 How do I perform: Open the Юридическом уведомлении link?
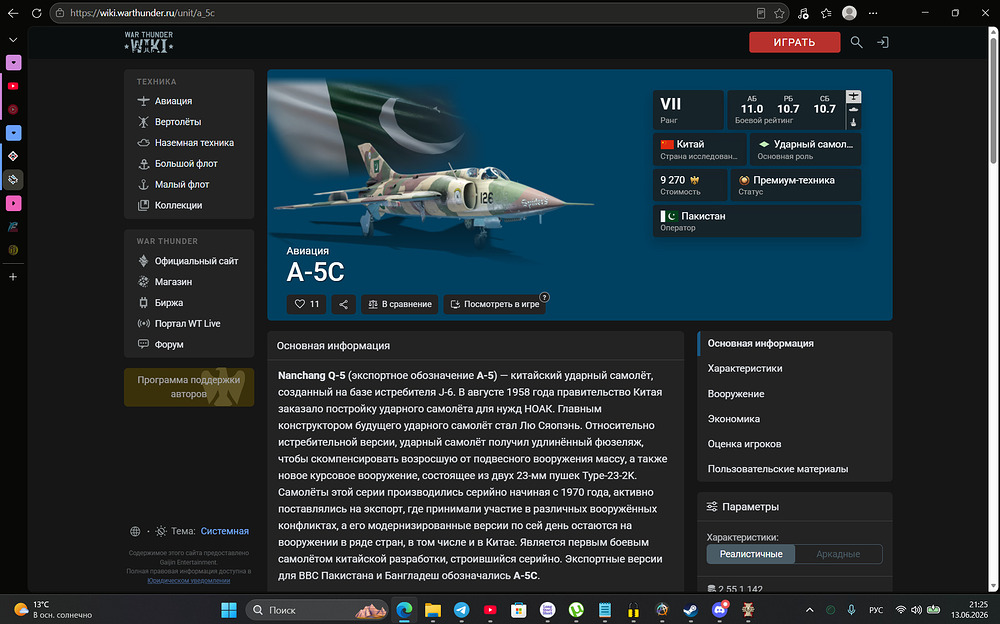(189, 581)
